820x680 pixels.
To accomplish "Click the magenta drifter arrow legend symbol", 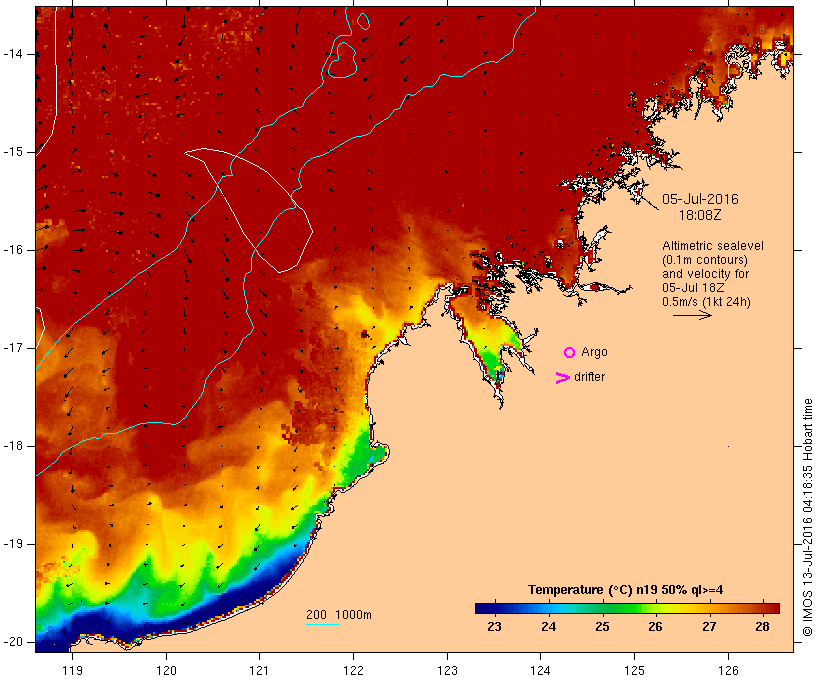I will tap(562, 378).
